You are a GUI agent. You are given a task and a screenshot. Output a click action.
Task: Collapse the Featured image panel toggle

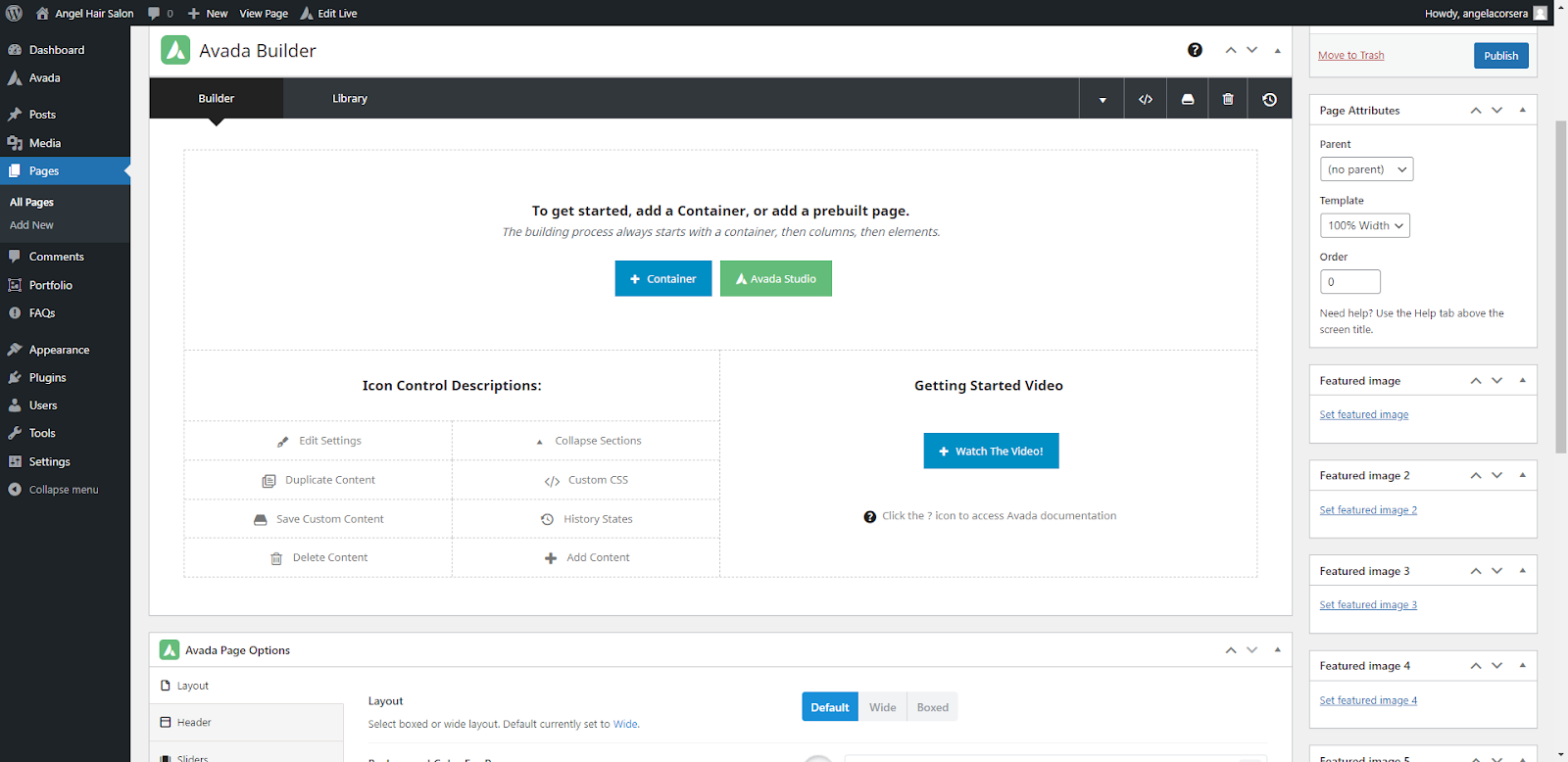pos(1523,381)
